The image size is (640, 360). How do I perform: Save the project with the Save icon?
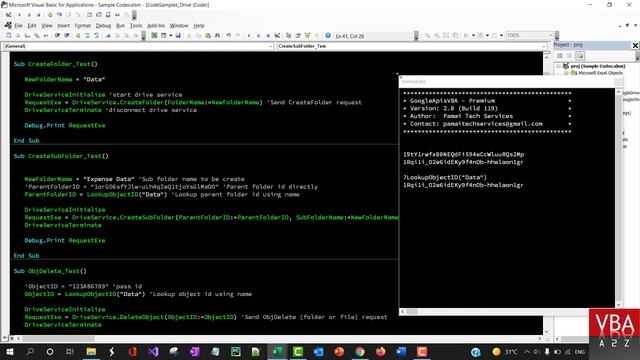pos(178,36)
